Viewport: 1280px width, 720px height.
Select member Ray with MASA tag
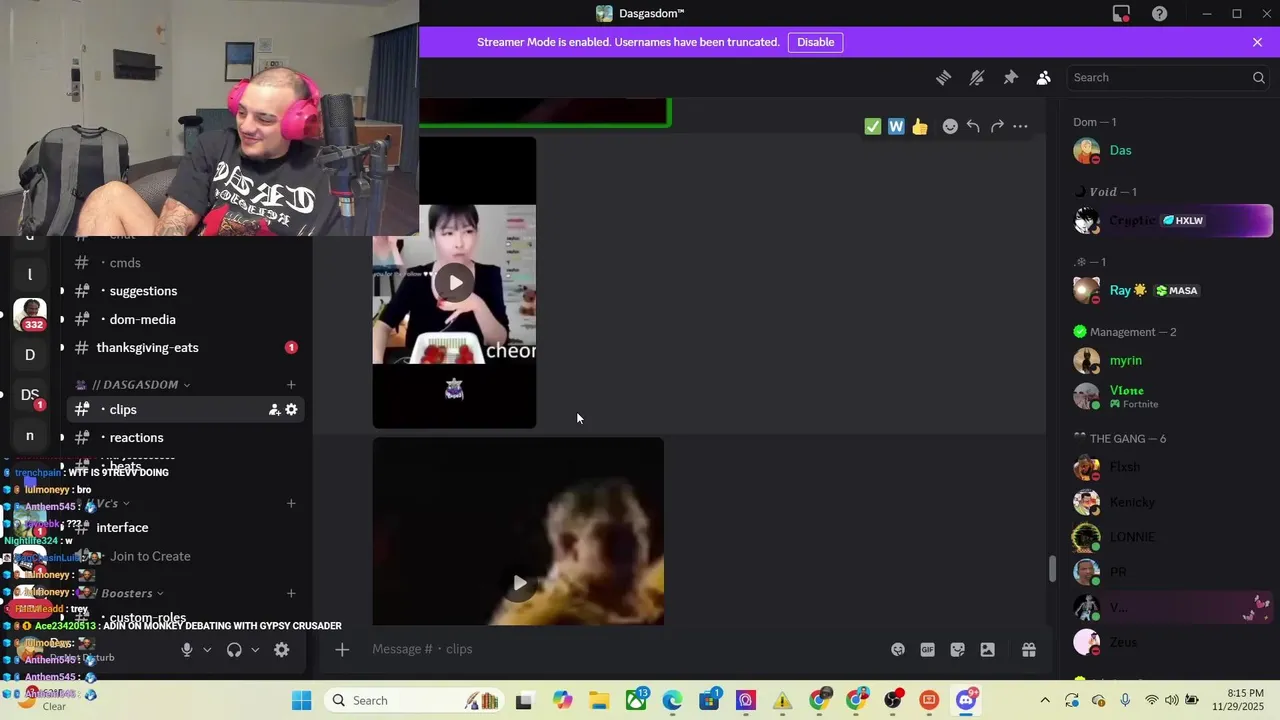coord(1170,290)
